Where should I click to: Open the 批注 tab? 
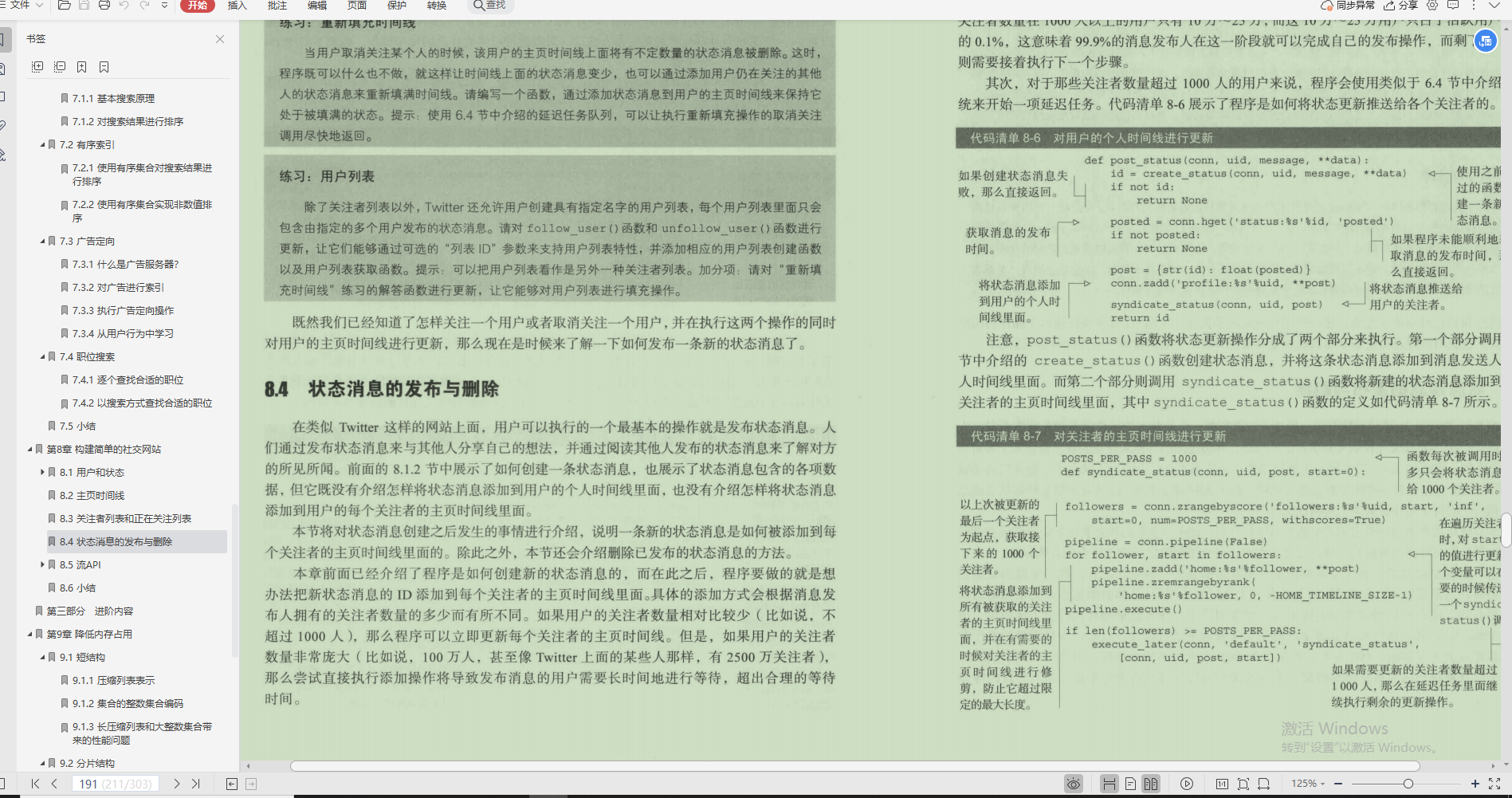[x=276, y=6]
